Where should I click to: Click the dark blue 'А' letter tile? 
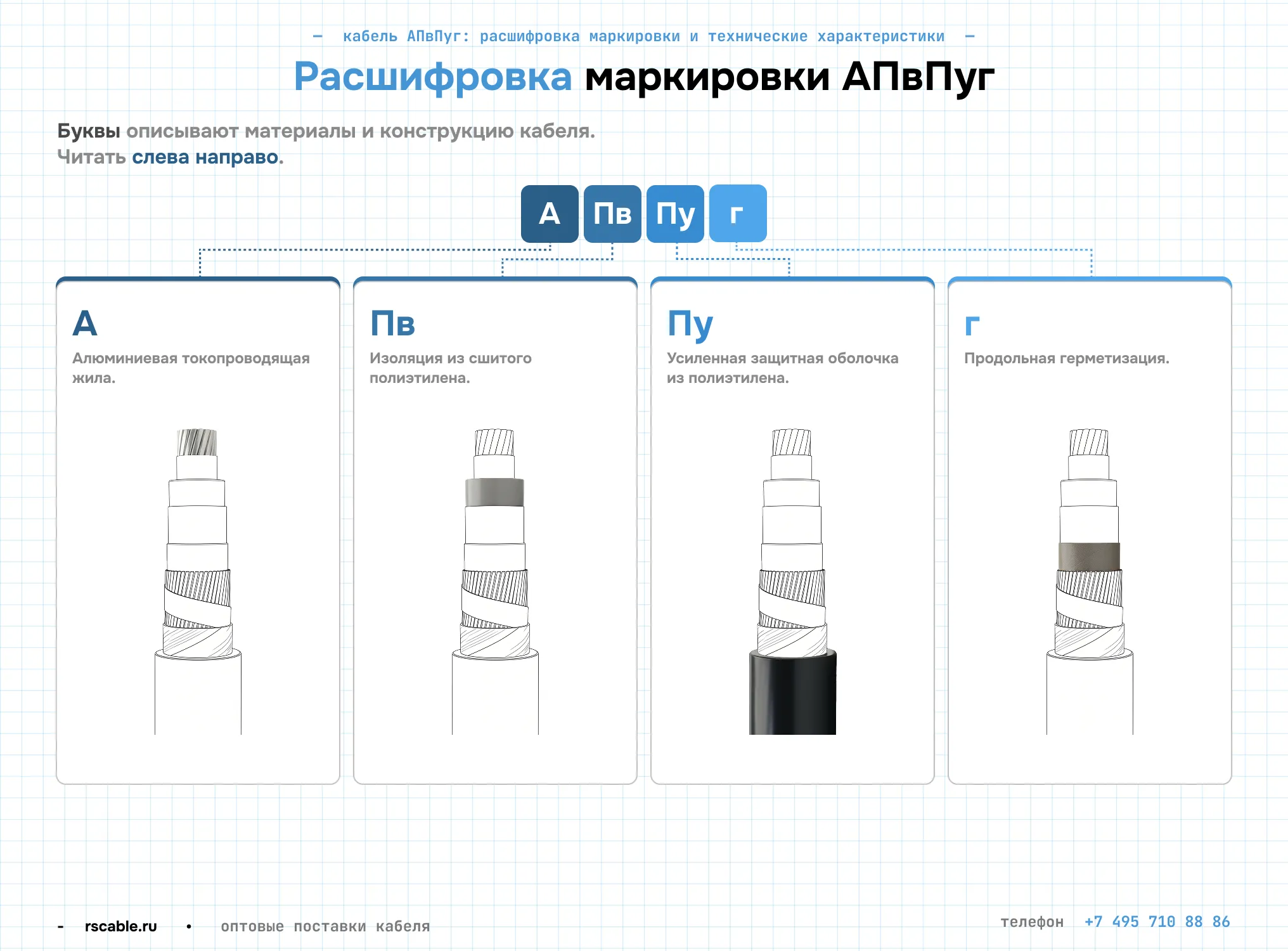pos(550,214)
